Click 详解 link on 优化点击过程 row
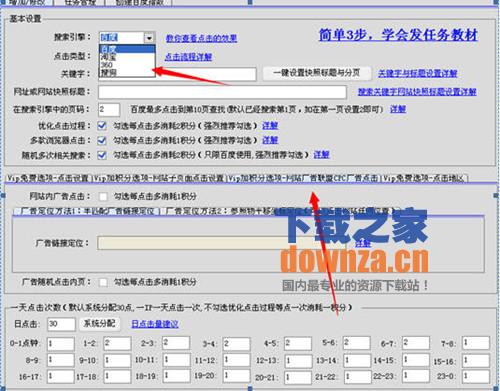This screenshot has height=391, width=500. 270,126
